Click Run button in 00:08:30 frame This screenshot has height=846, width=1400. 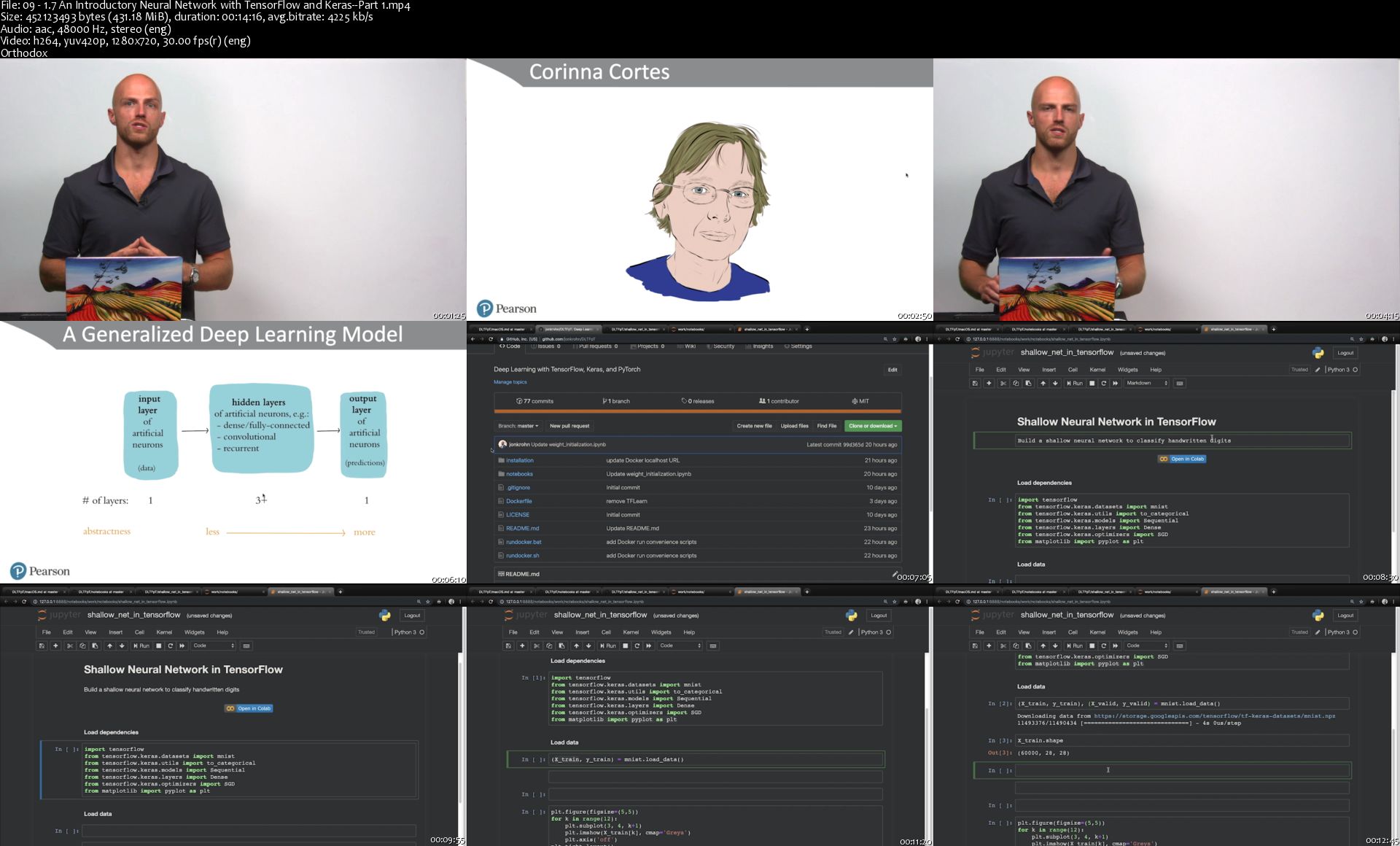tap(1075, 384)
